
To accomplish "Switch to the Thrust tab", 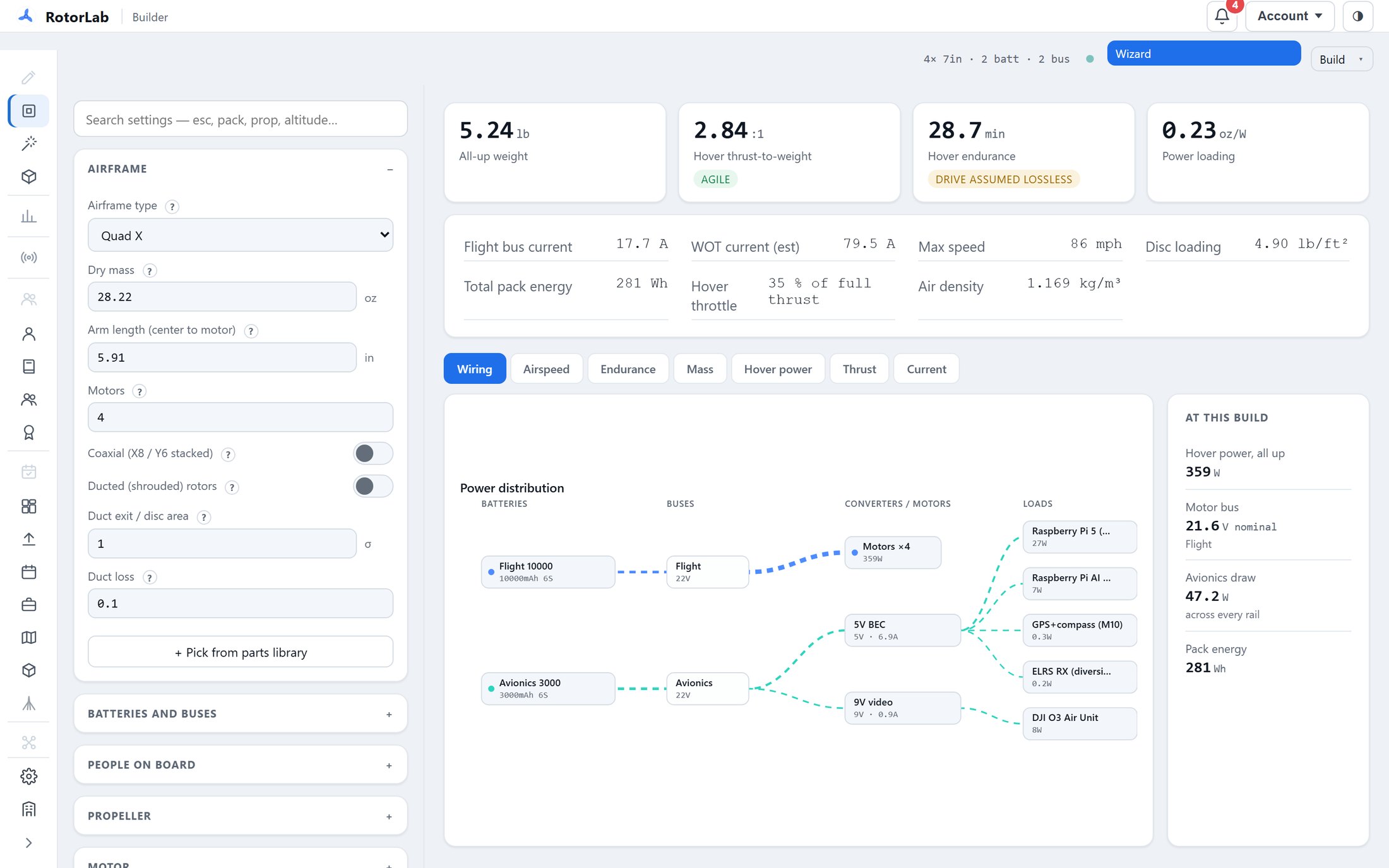I will point(859,369).
